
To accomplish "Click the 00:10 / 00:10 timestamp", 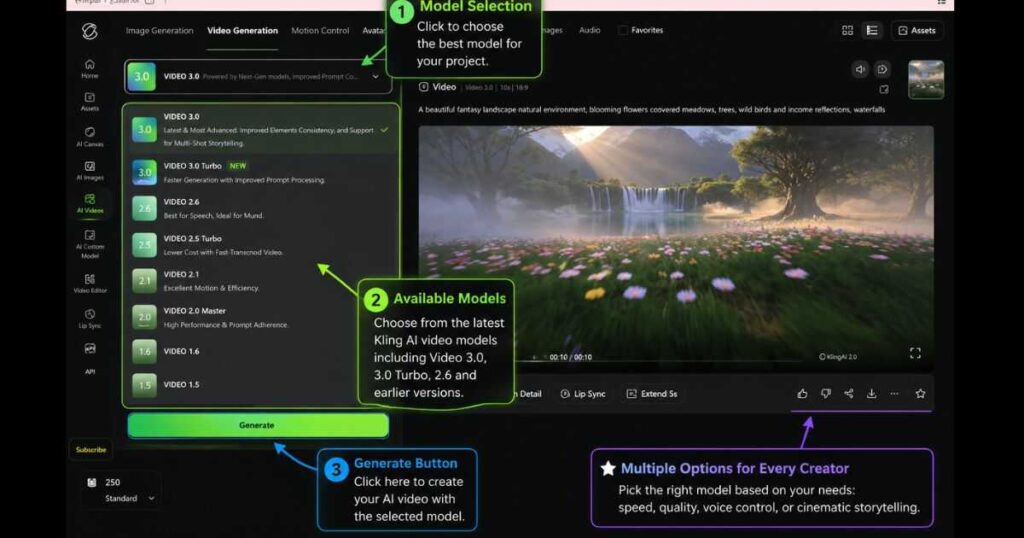I will (570, 357).
